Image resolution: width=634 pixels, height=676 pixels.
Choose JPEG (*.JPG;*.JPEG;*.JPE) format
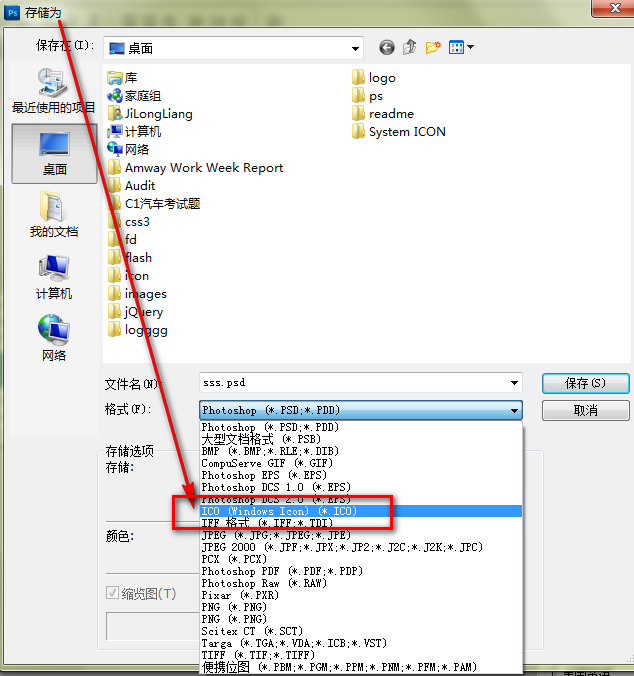point(361,535)
